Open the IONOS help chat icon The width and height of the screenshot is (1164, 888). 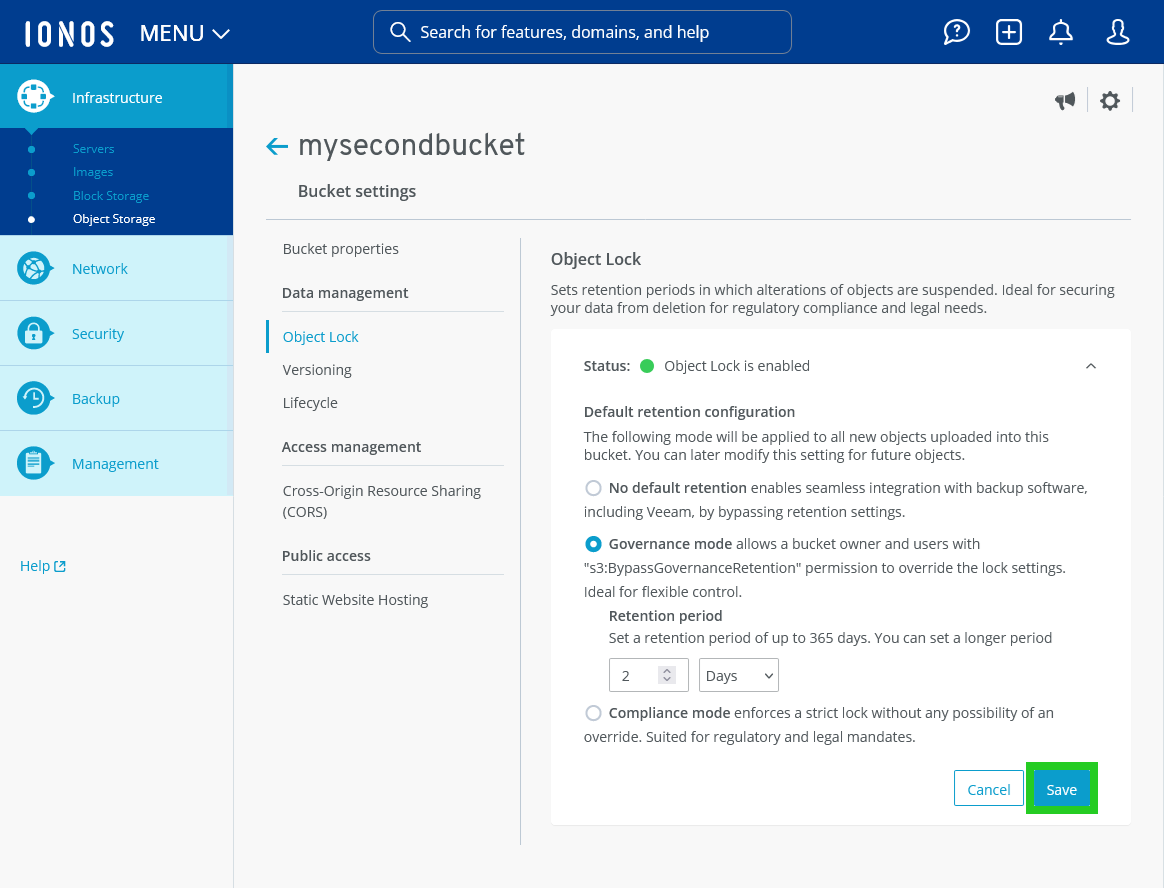pos(956,31)
